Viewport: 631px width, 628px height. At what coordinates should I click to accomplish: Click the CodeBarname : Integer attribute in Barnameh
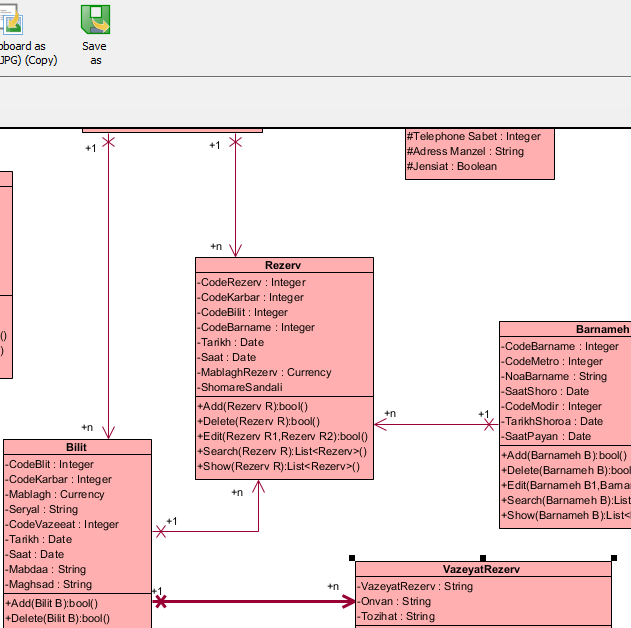pos(560,346)
